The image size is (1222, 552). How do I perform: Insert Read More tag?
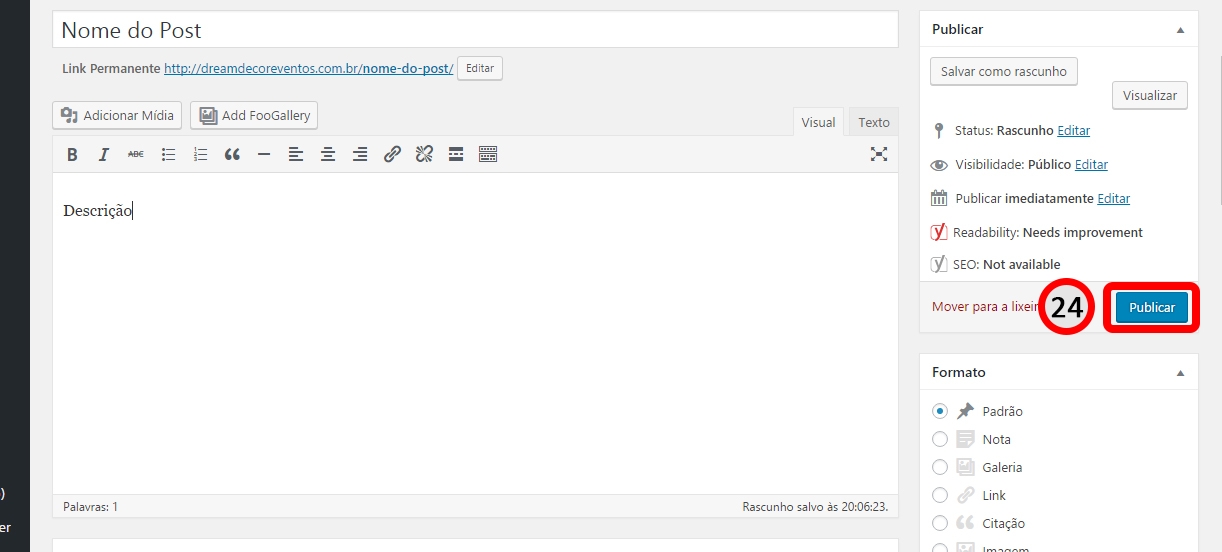click(456, 154)
